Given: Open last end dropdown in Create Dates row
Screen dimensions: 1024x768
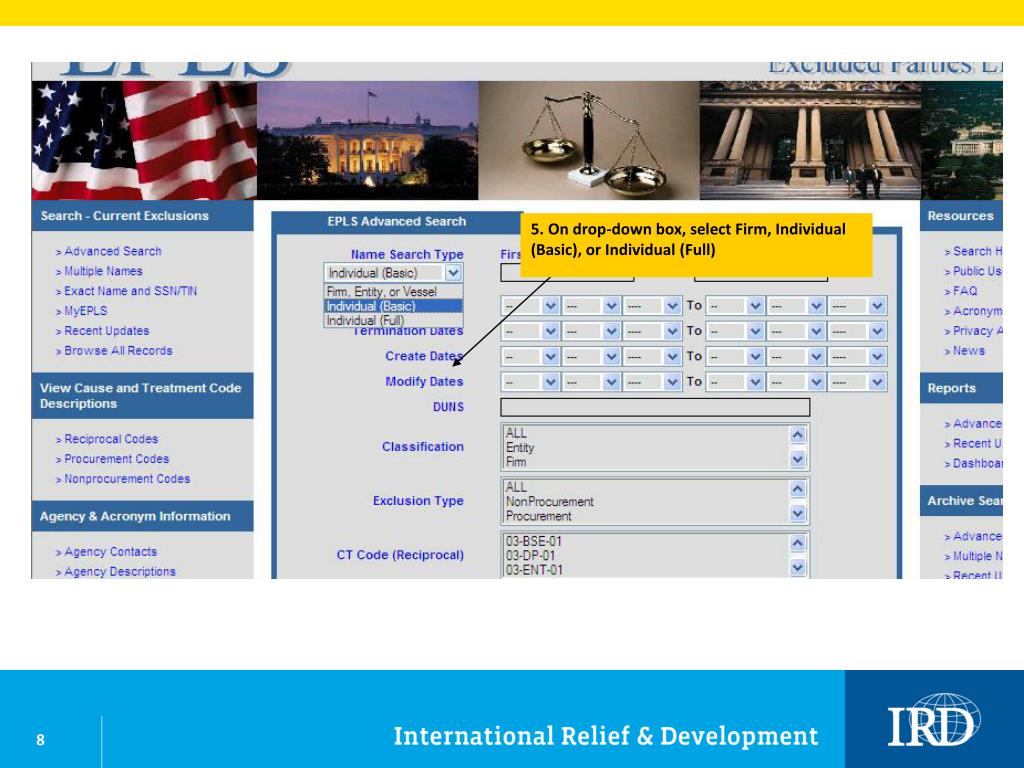Looking at the screenshot, I should pos(877,357).
